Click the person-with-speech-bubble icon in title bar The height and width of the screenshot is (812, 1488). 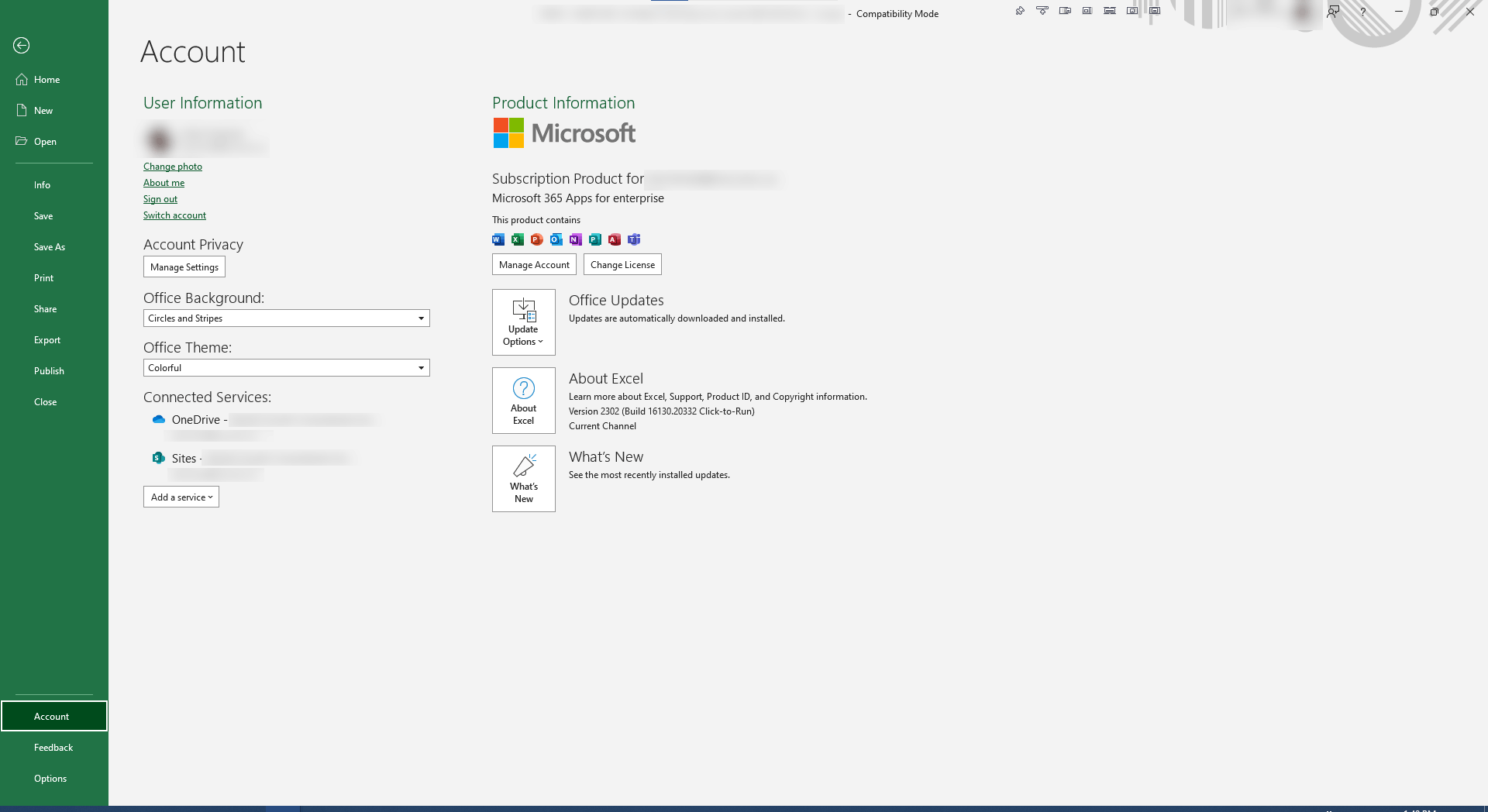pyautogui.click(x=1333, y=12)
